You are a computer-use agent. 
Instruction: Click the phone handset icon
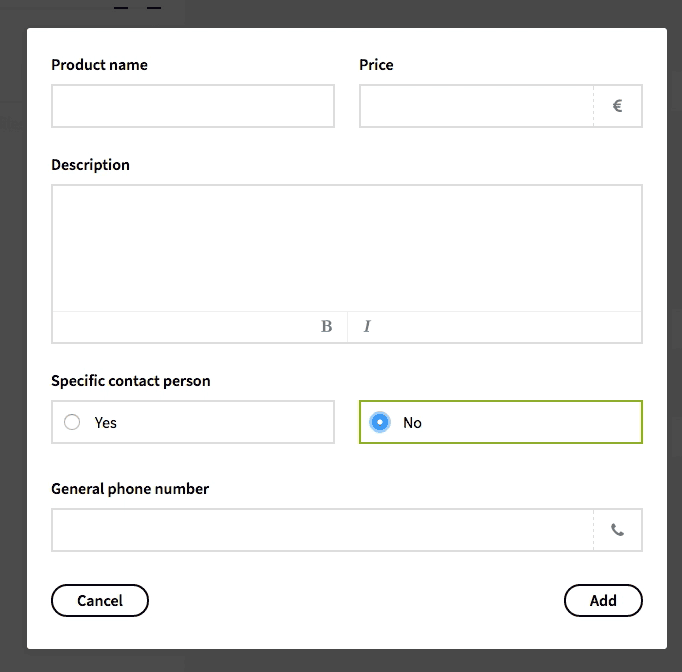click(x=617, y=530)
